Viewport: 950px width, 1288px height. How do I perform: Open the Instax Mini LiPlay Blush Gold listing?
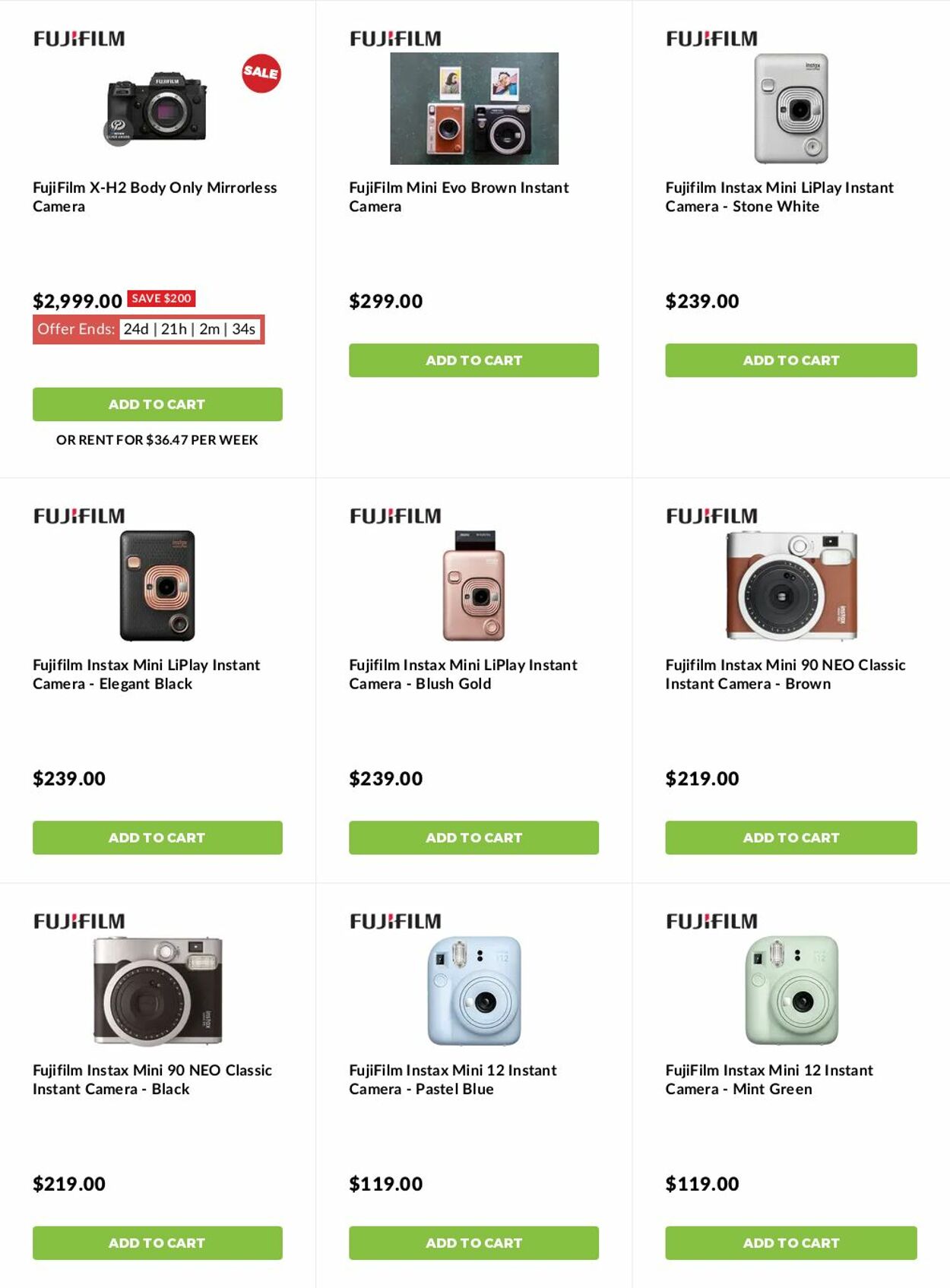(462, 674)
